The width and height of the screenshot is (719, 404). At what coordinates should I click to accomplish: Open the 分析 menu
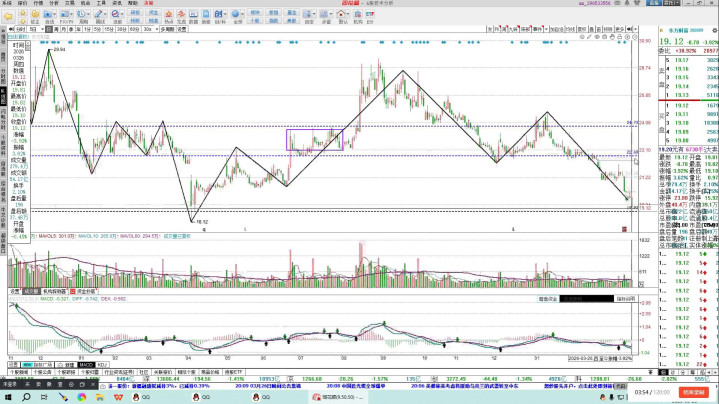tap(54, 4)
